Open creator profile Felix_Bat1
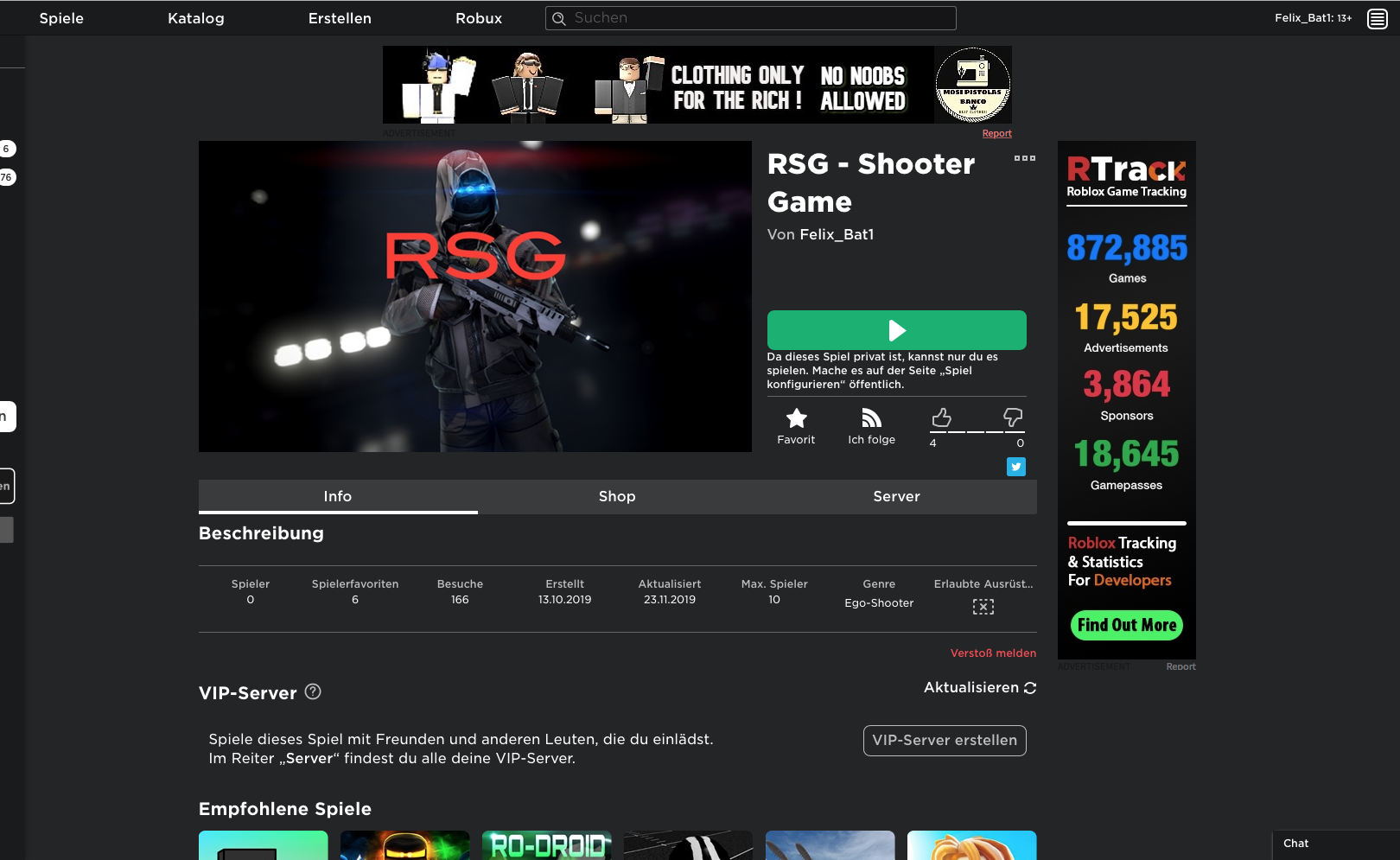 click(x=836, y=234)
